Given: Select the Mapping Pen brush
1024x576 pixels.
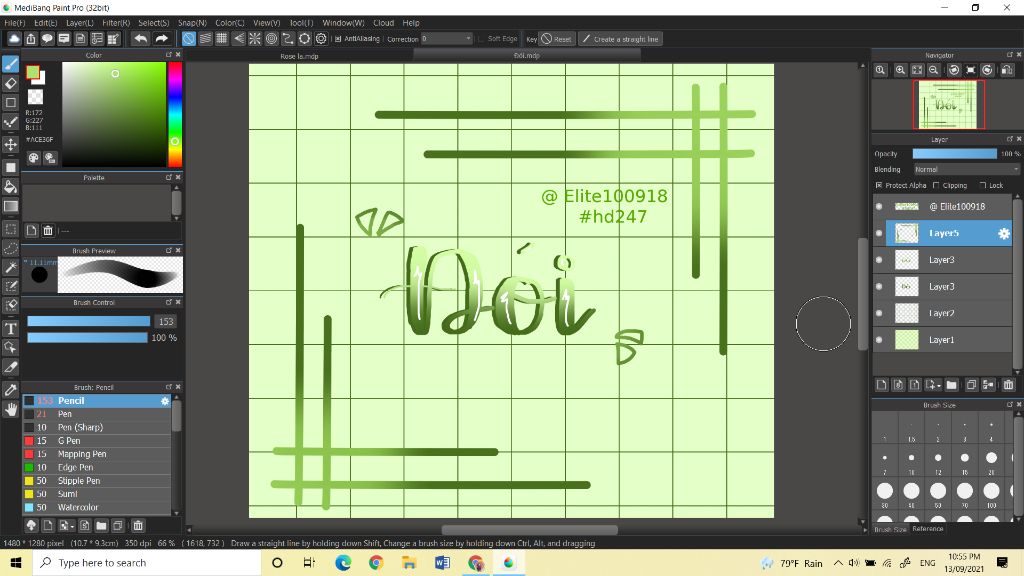Looking at the screenshot, I should pos(97,454).
